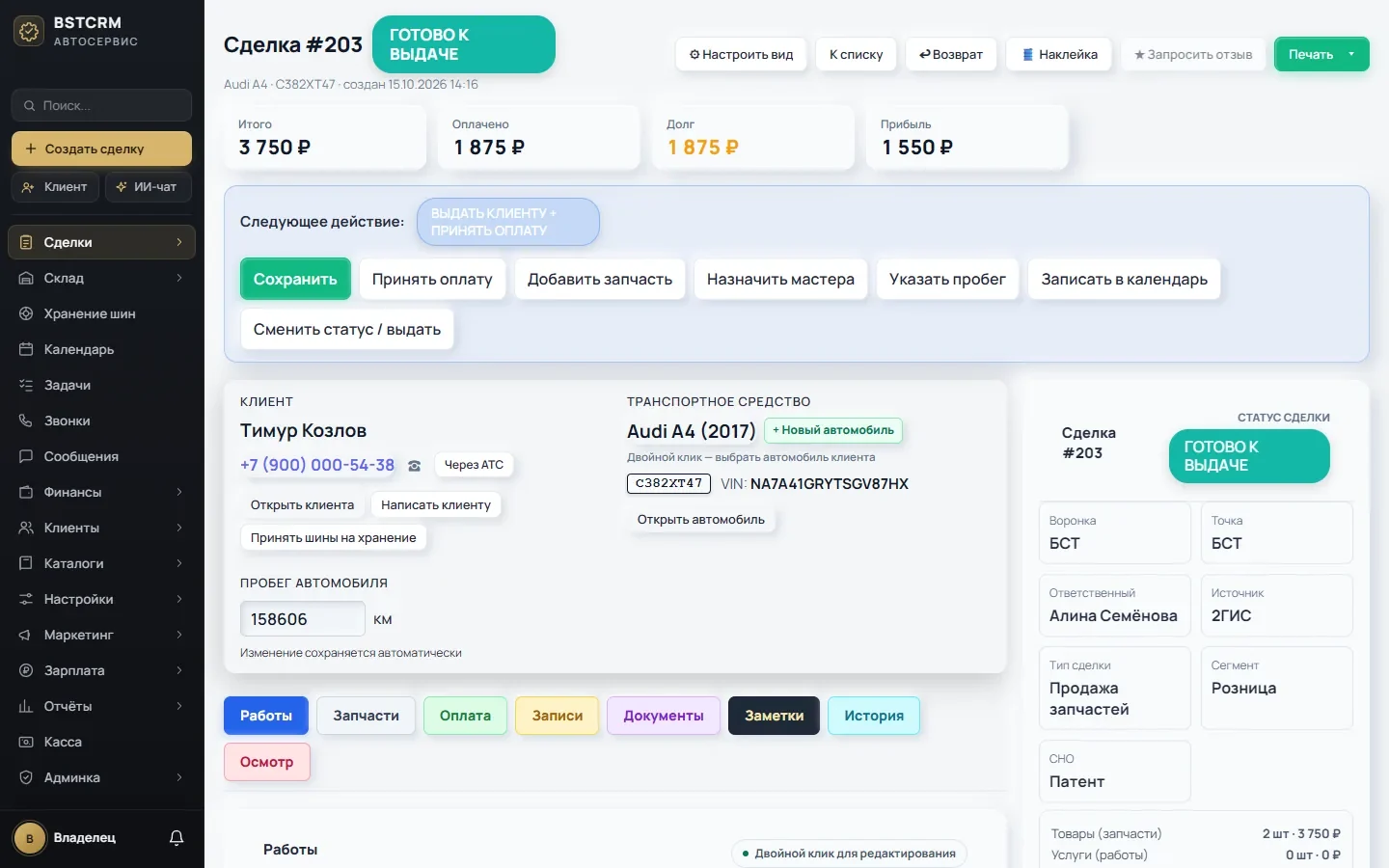Expand the Админка submenu chevron
Image resolution: width=1389 pixels, height=868 pixels.
tap(179, 777)
